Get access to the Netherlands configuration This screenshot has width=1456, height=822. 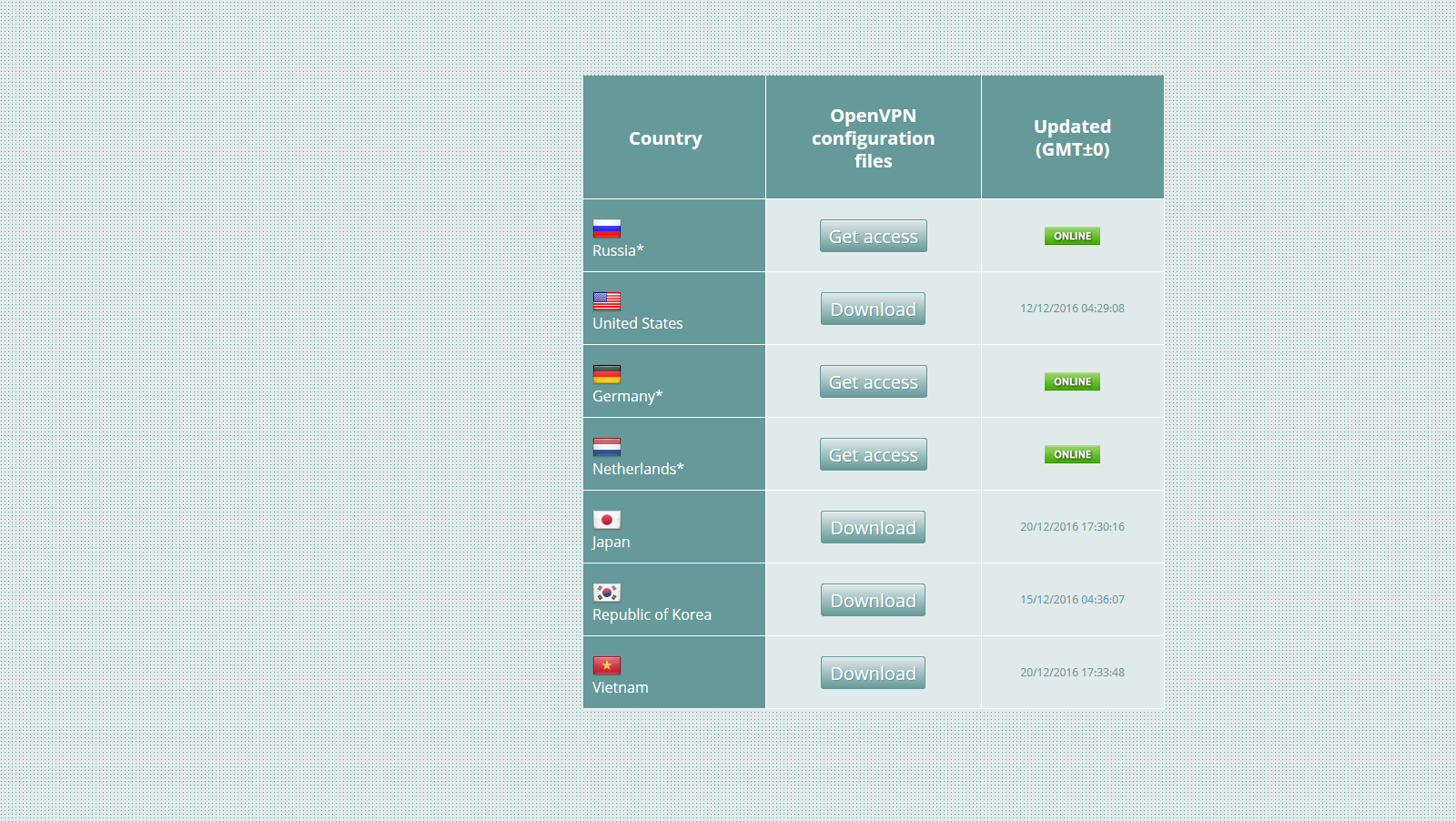pos(874,454)
